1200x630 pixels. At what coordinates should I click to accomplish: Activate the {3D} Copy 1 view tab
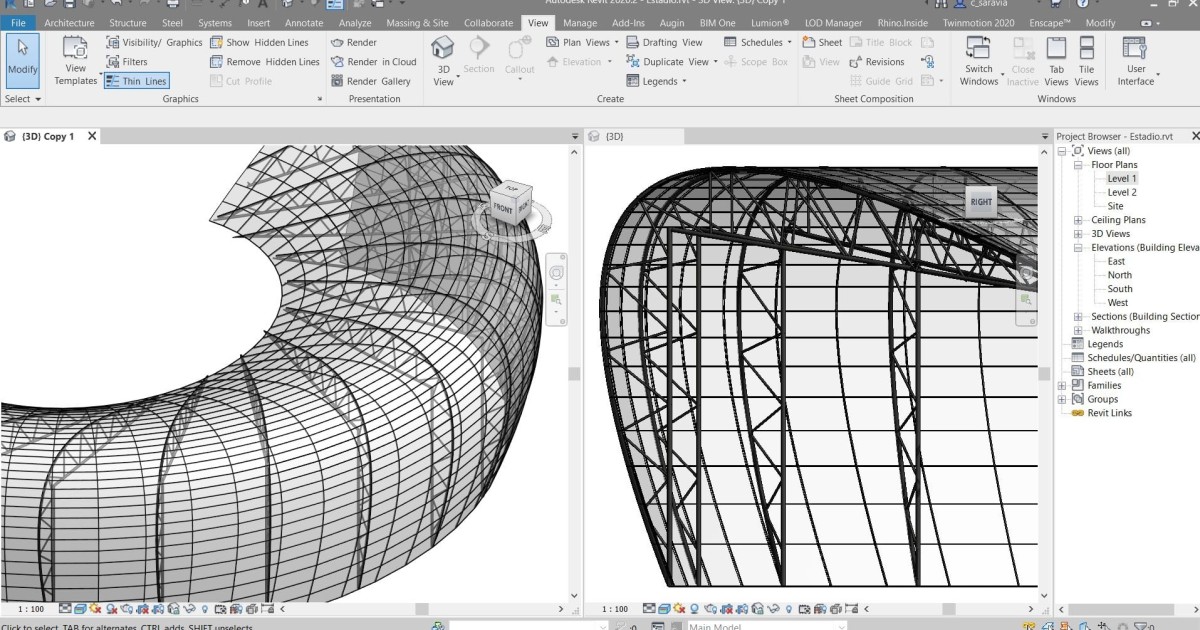coord(45,136)
